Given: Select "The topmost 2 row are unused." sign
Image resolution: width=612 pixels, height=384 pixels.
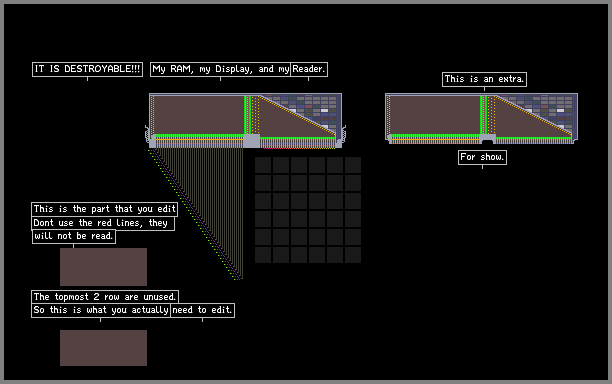Looking at the screenshot, I should pos(105,297).
